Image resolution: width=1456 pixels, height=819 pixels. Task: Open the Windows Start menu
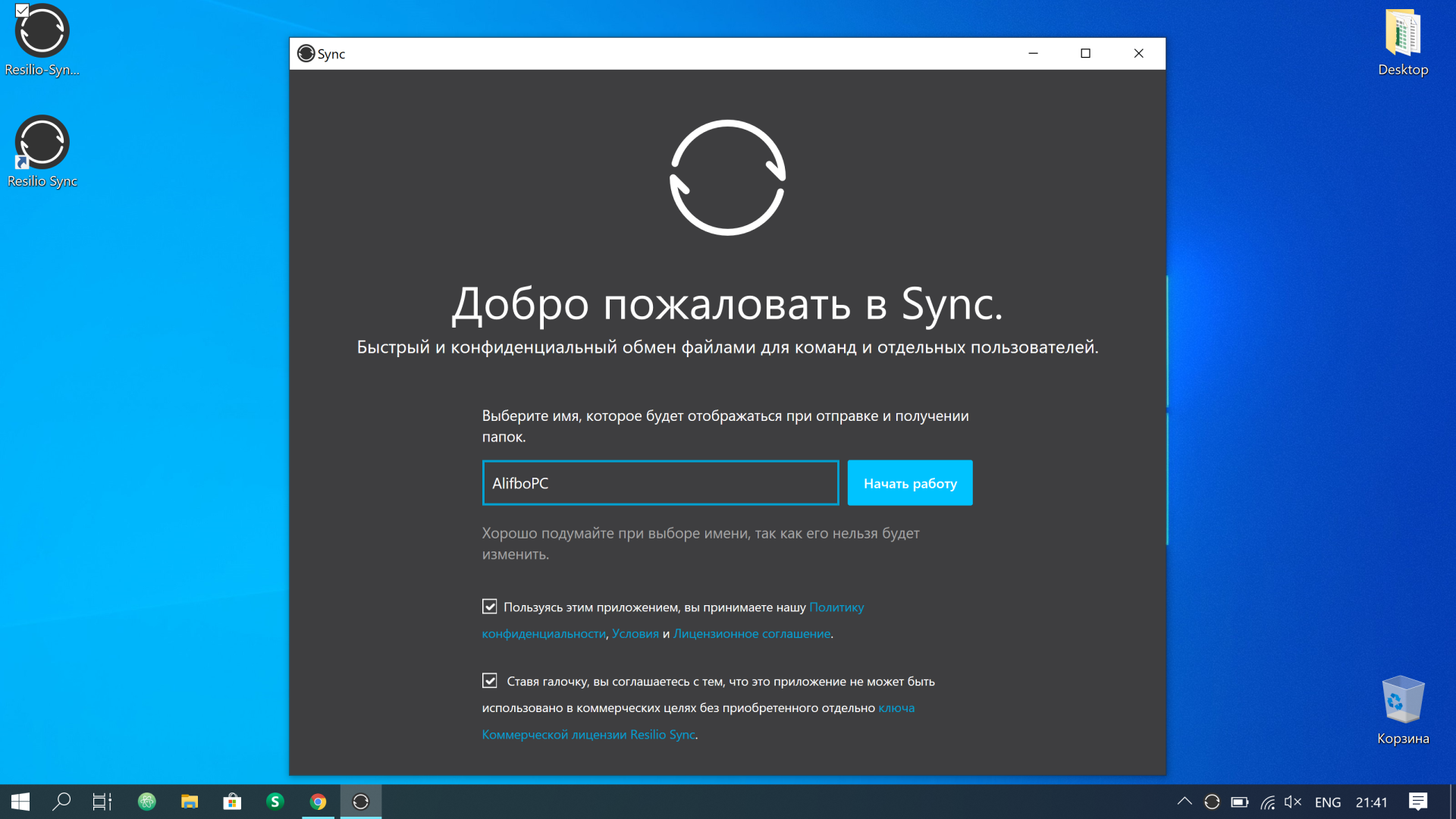tap(20, 802)
